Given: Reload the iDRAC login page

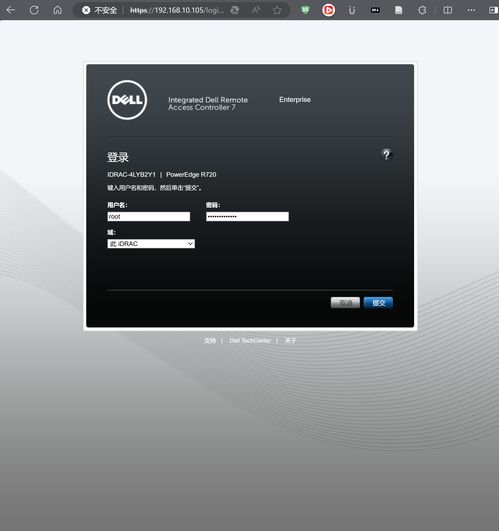Looking at the screenshot, I should point(34,10).
